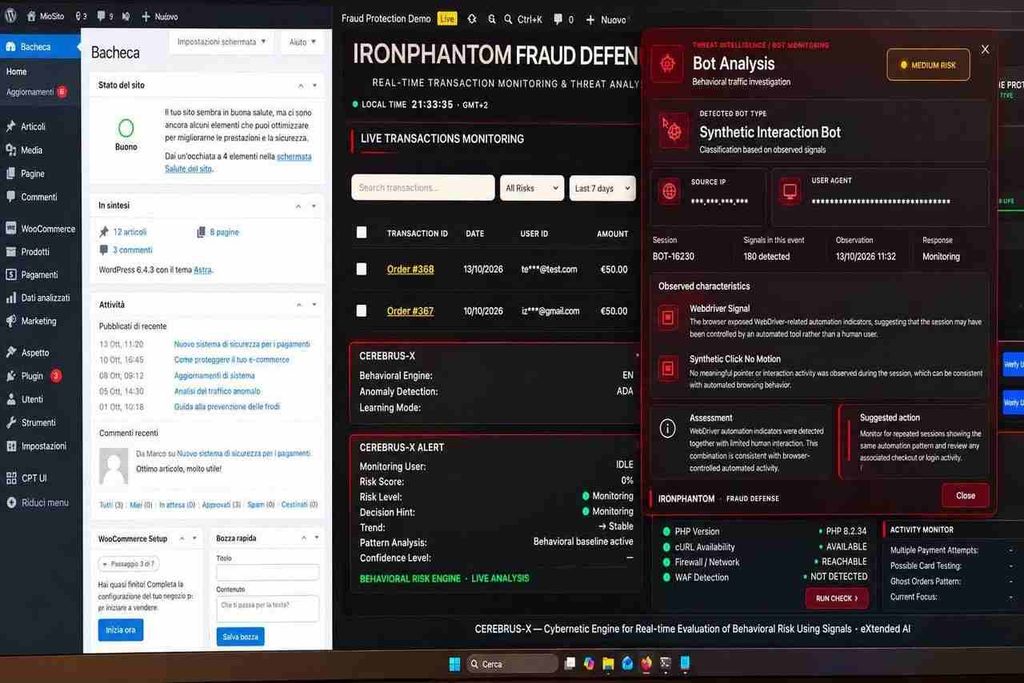Open Strumenti in sidebar
The image size is (1024, 683).
pyautogui.click(x=38, y=422)
